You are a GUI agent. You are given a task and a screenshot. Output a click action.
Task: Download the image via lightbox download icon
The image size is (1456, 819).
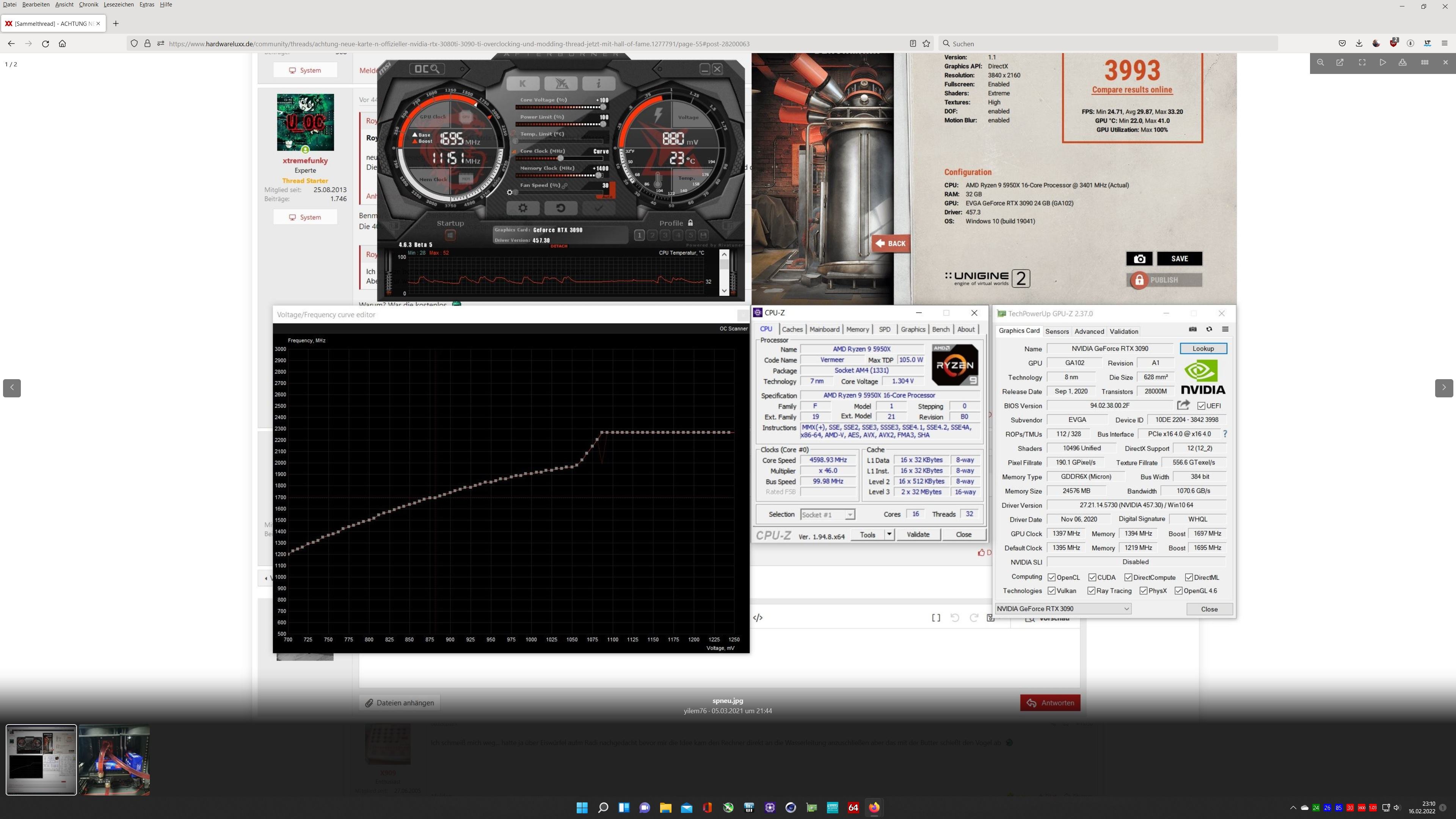pos(1402,62)
